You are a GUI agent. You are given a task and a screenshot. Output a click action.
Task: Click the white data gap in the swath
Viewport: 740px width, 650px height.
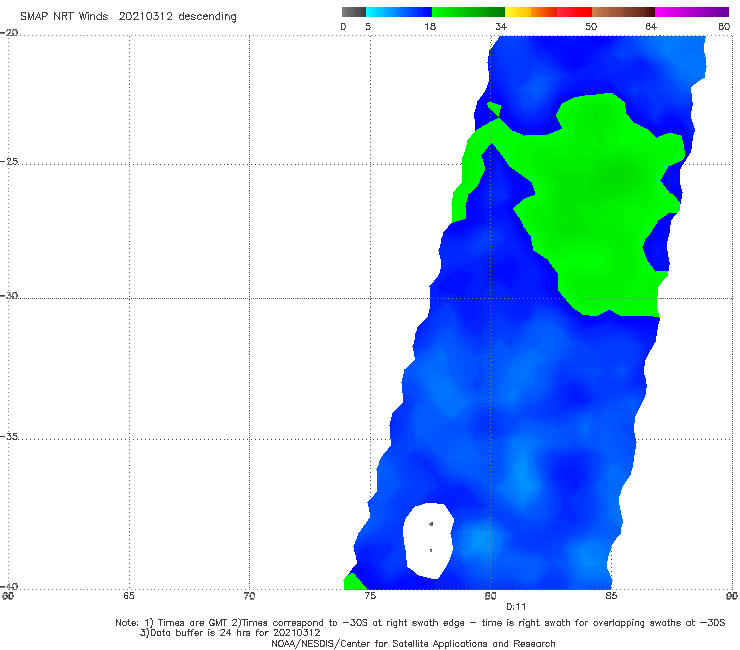pos(429,540)
